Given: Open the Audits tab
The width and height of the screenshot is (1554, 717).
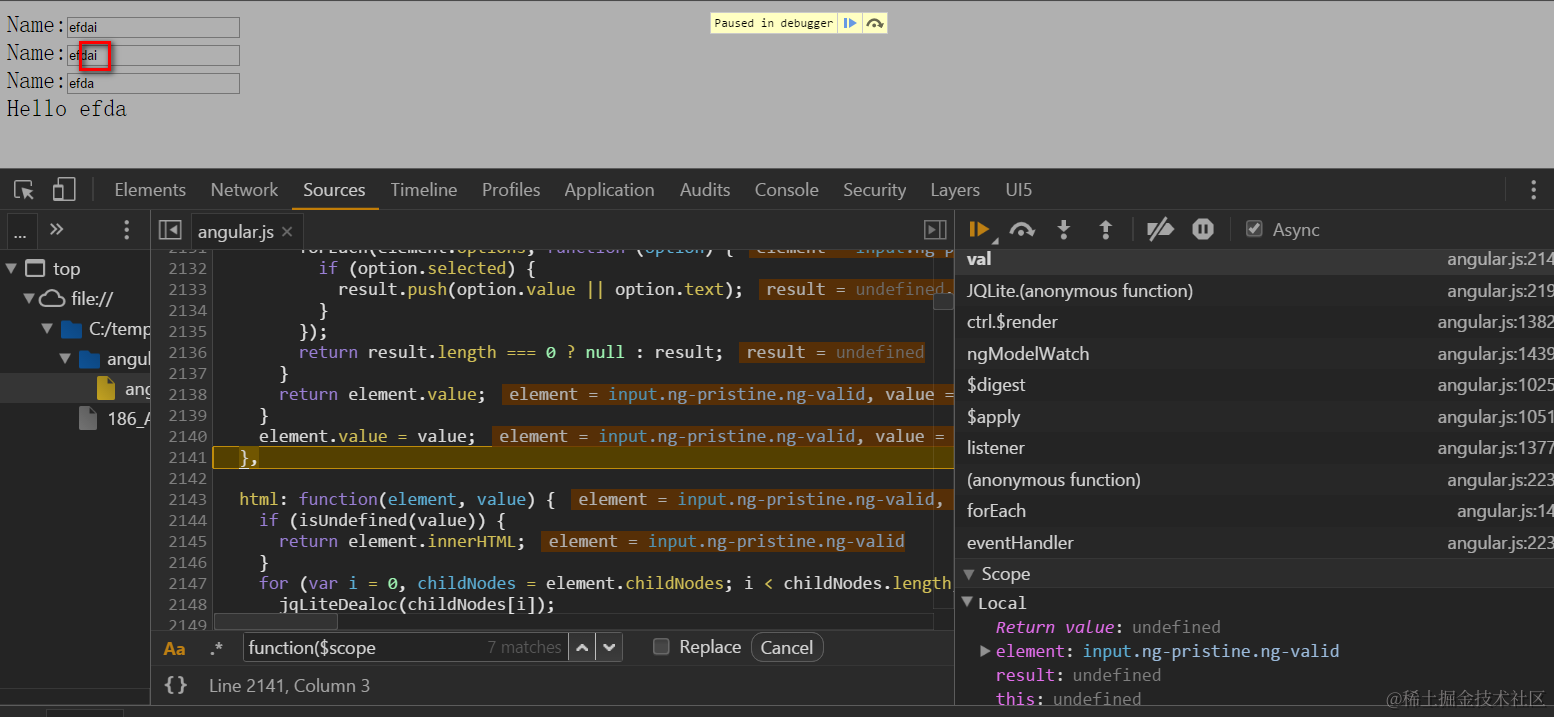Looking at the screenshot, I should click(x=705, y=190).
